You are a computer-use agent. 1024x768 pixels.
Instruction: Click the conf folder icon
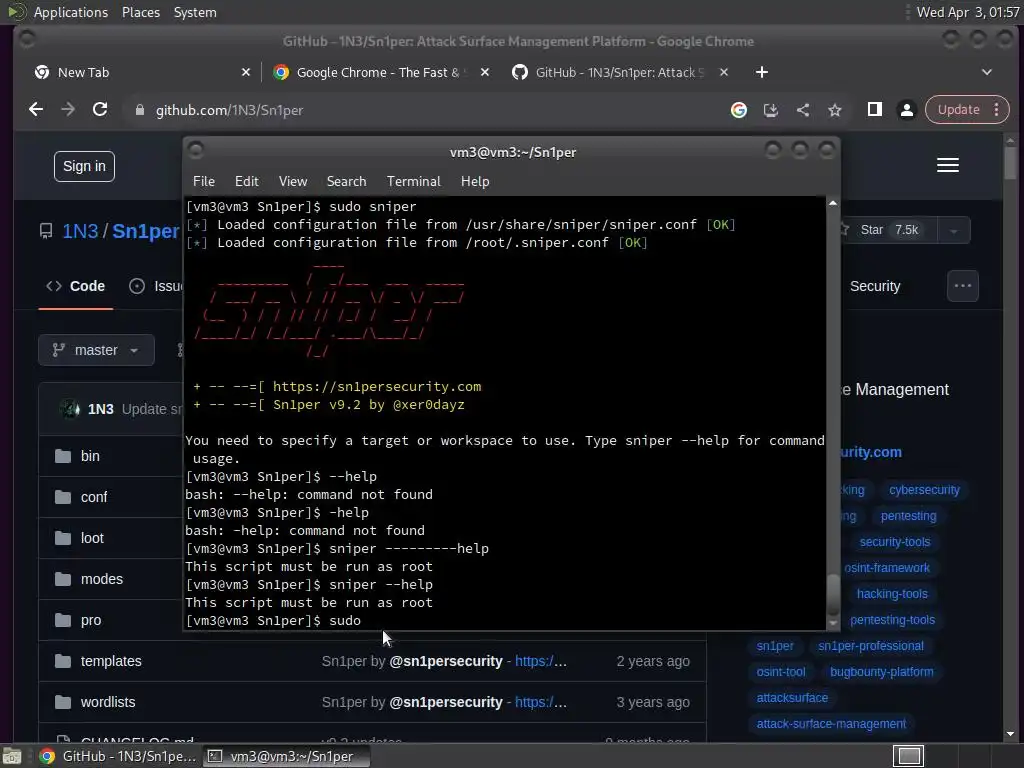click(x=63, y=497)
